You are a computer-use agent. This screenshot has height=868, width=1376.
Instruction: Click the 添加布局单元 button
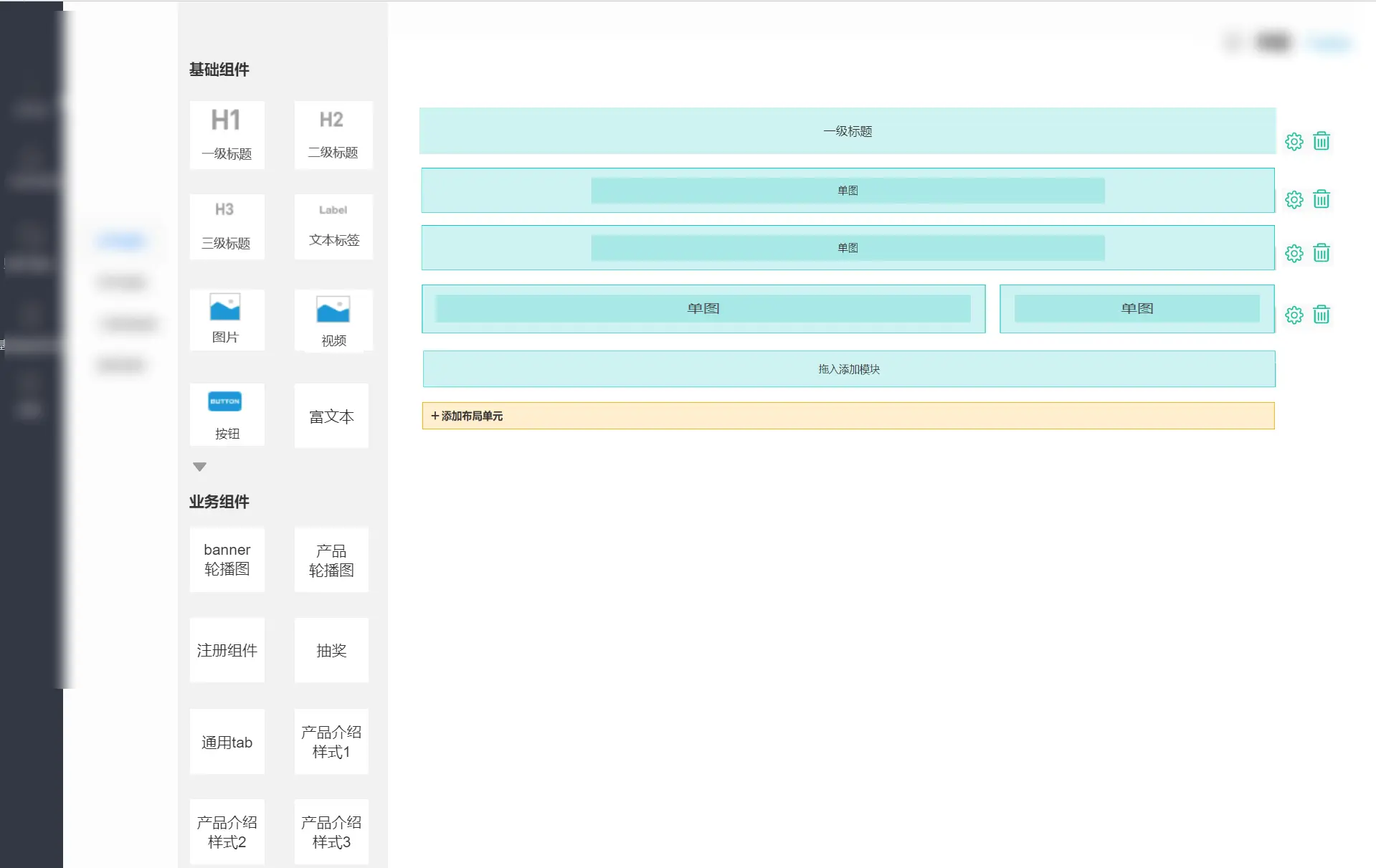tap(468, 416)
